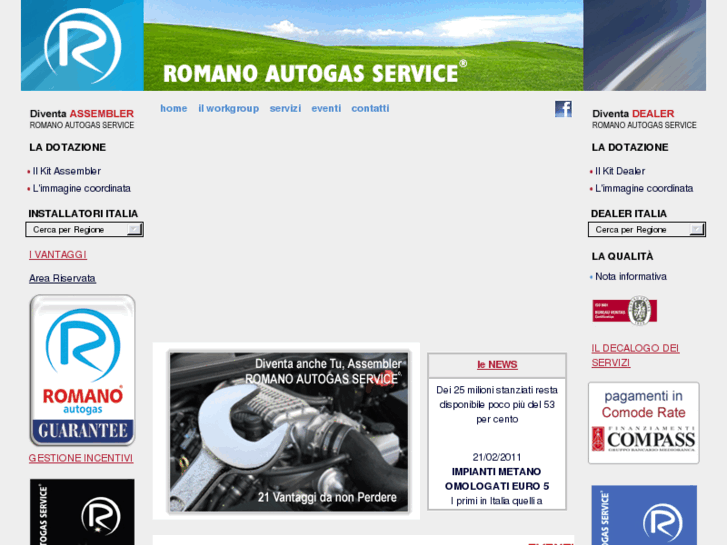Open the eventi menu item

pos(326,108)
